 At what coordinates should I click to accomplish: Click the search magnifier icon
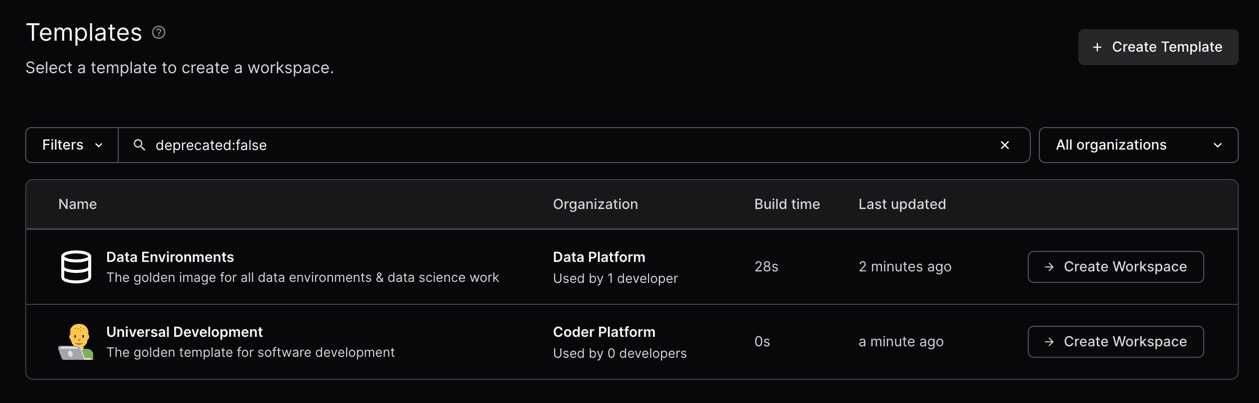[139, 145]
